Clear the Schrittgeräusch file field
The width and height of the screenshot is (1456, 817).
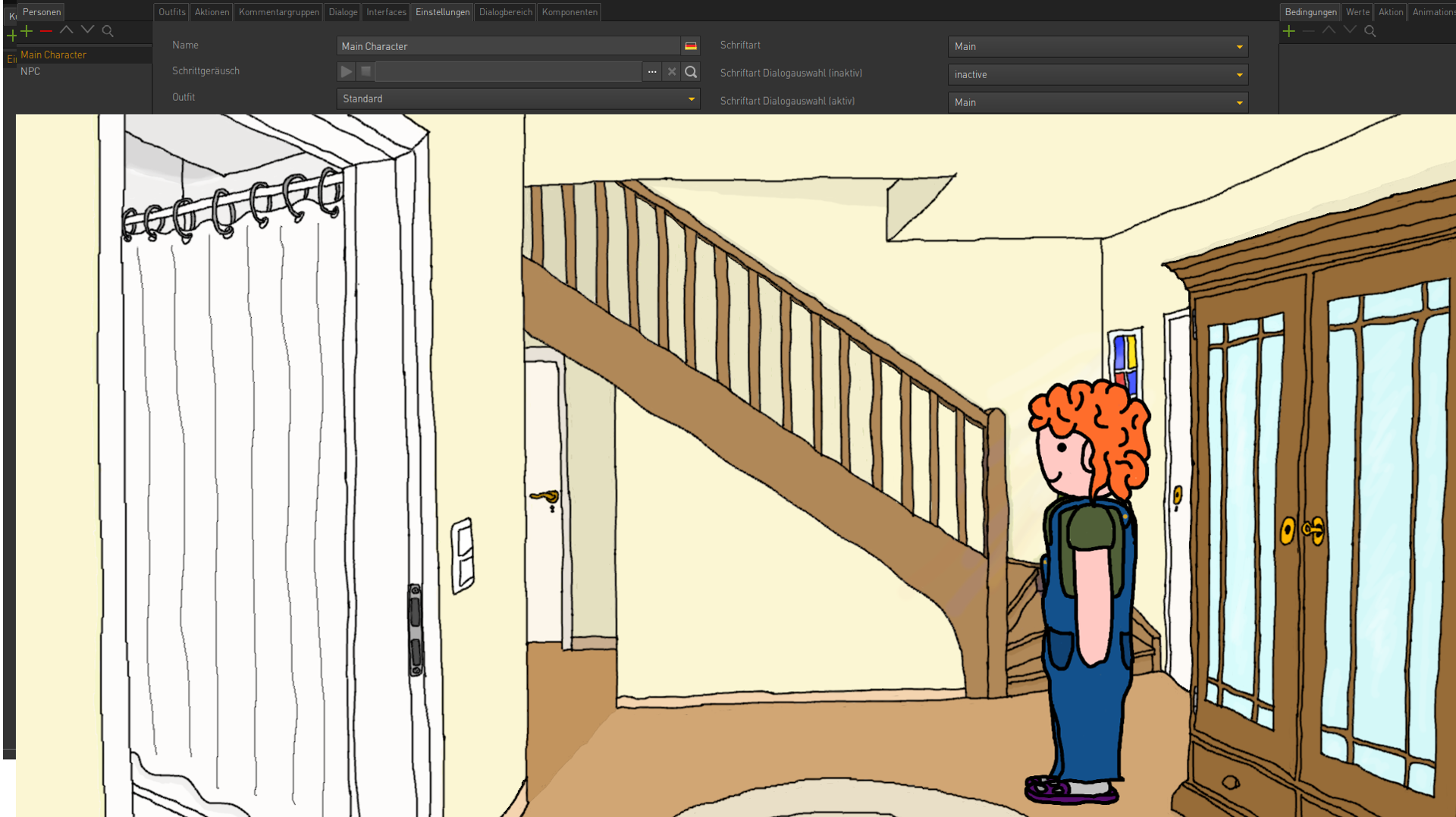[672, 72]
